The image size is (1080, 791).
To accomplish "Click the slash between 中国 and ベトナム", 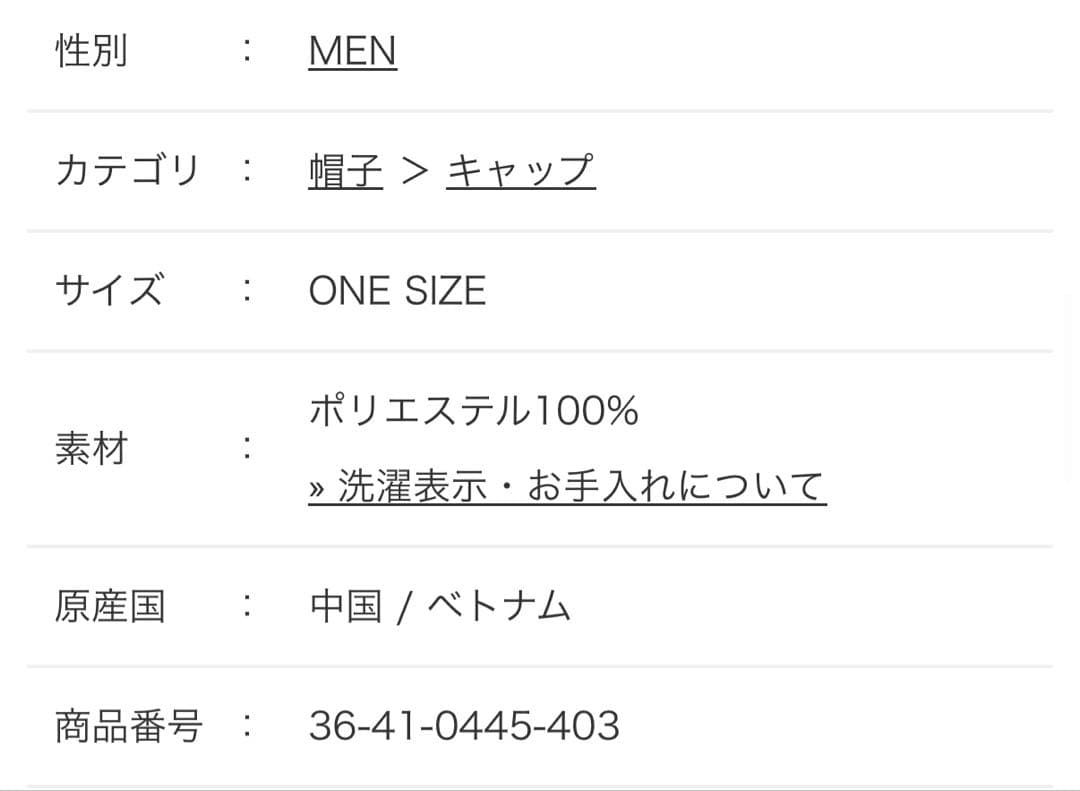I will [402, 608].
